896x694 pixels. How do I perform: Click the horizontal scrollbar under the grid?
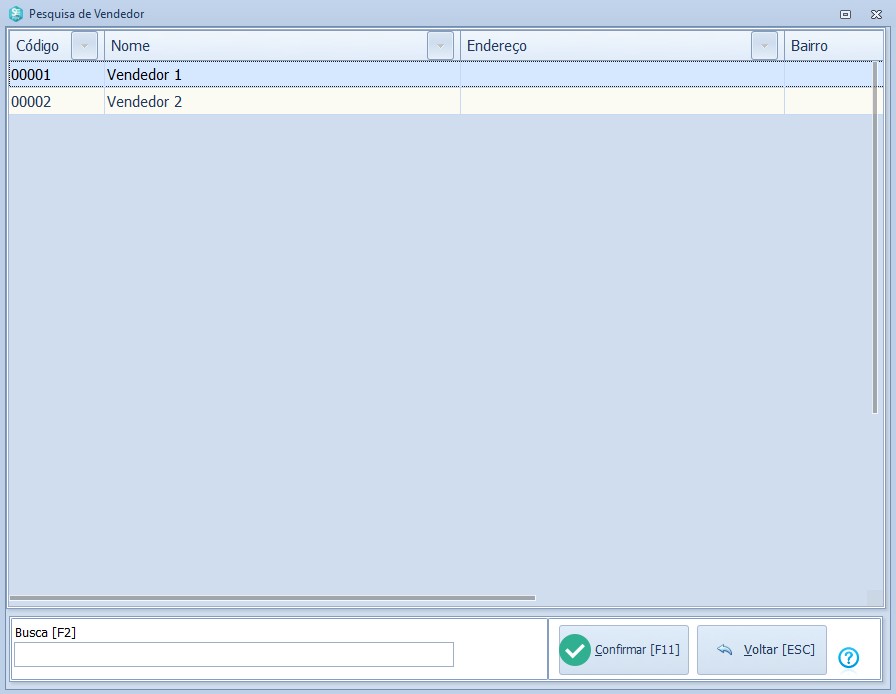272,598
